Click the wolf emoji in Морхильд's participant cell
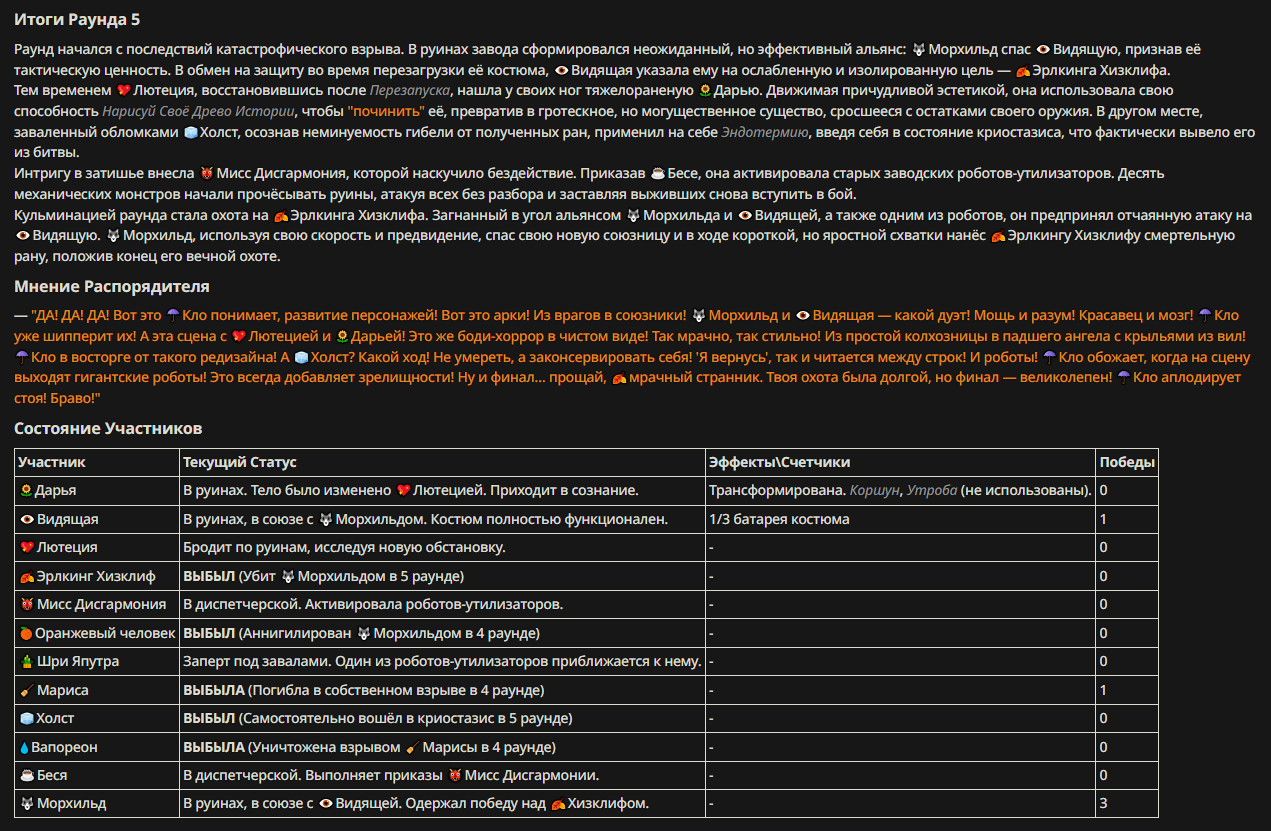The width and height of the screenshot is (1271, 831). [26, 803]
